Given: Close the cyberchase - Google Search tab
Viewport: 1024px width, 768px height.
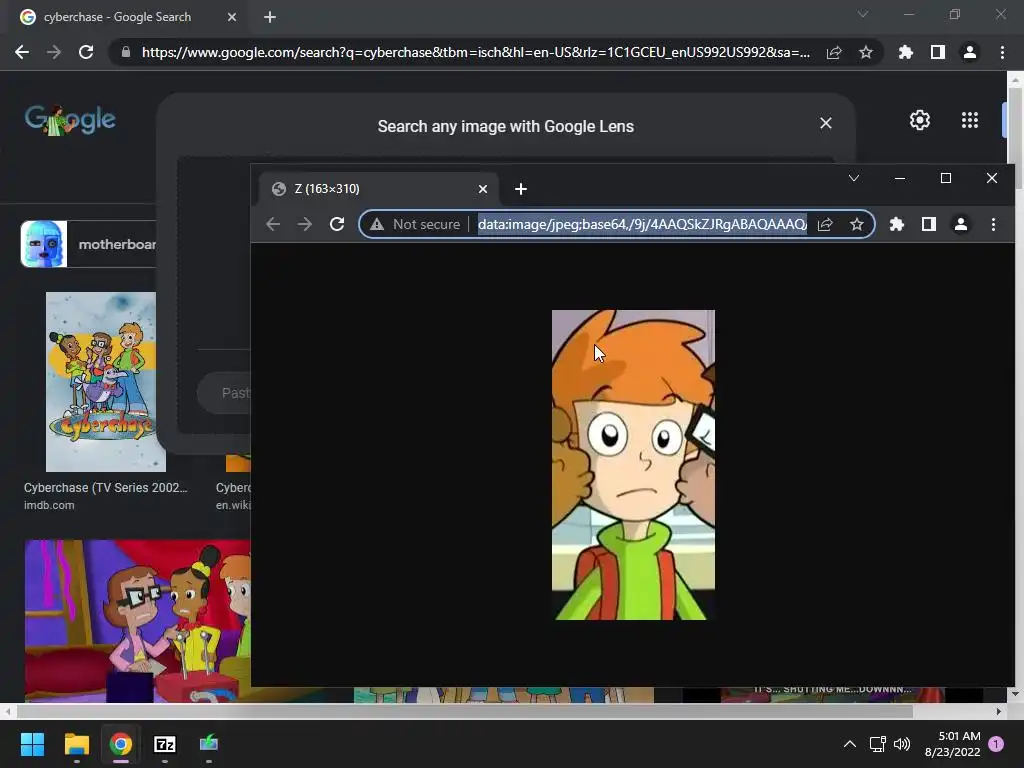Looking at the screenshot, I should click(232, 17).
